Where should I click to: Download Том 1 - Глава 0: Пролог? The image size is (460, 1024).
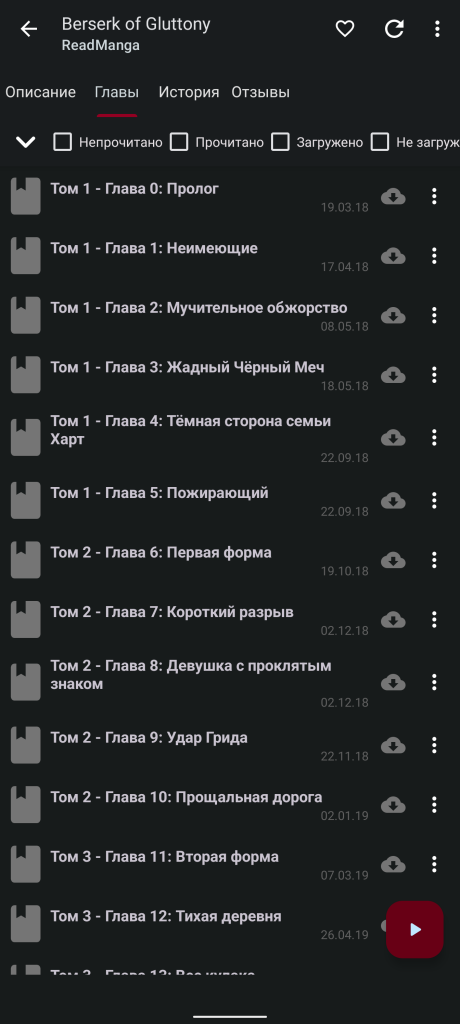[x=393, y=196]
